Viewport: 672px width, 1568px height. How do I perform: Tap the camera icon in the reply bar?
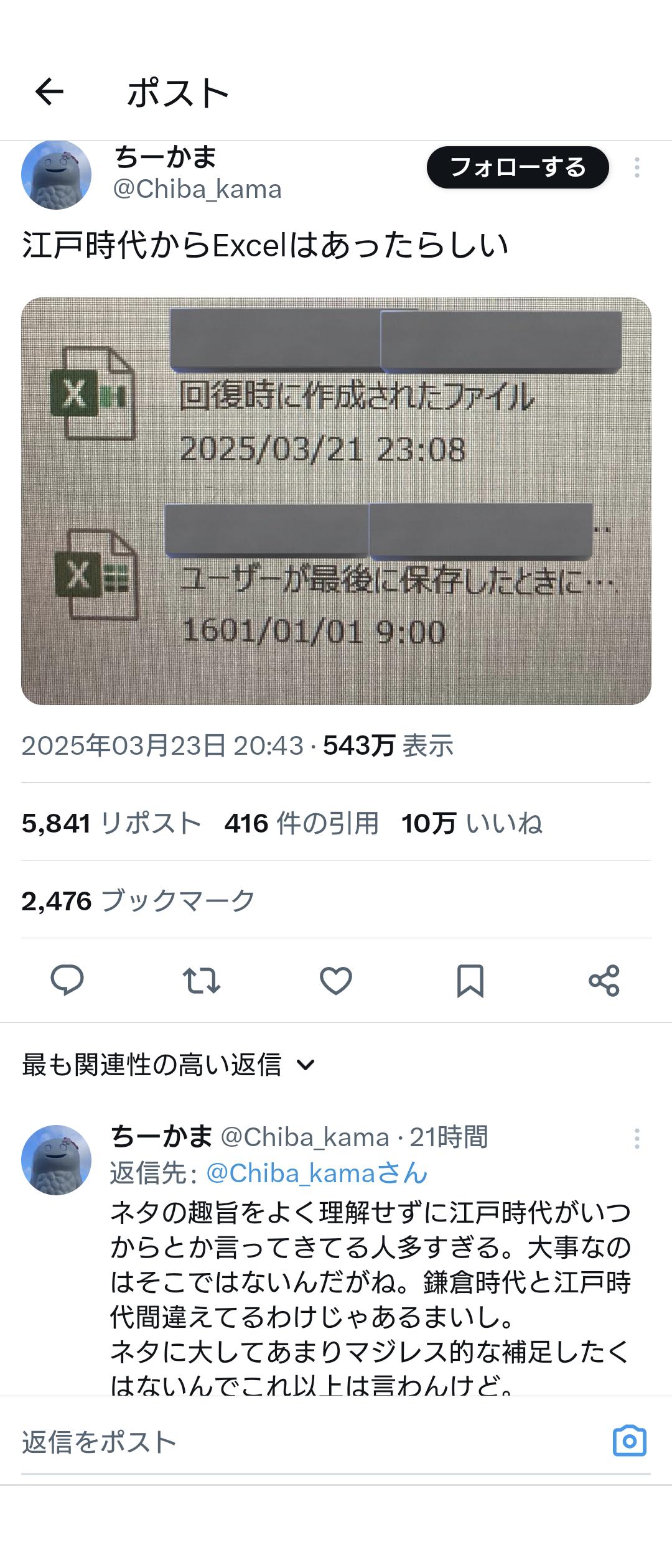tap(630, 1440)
